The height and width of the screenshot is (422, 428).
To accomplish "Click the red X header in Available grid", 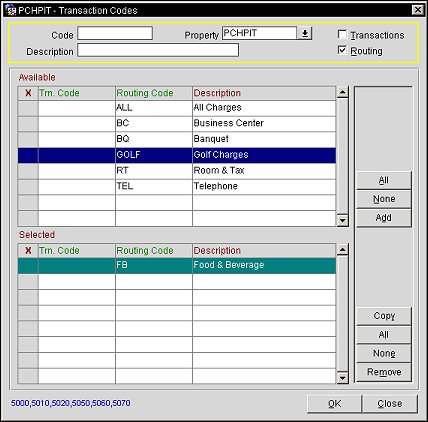I will point(28,93).
